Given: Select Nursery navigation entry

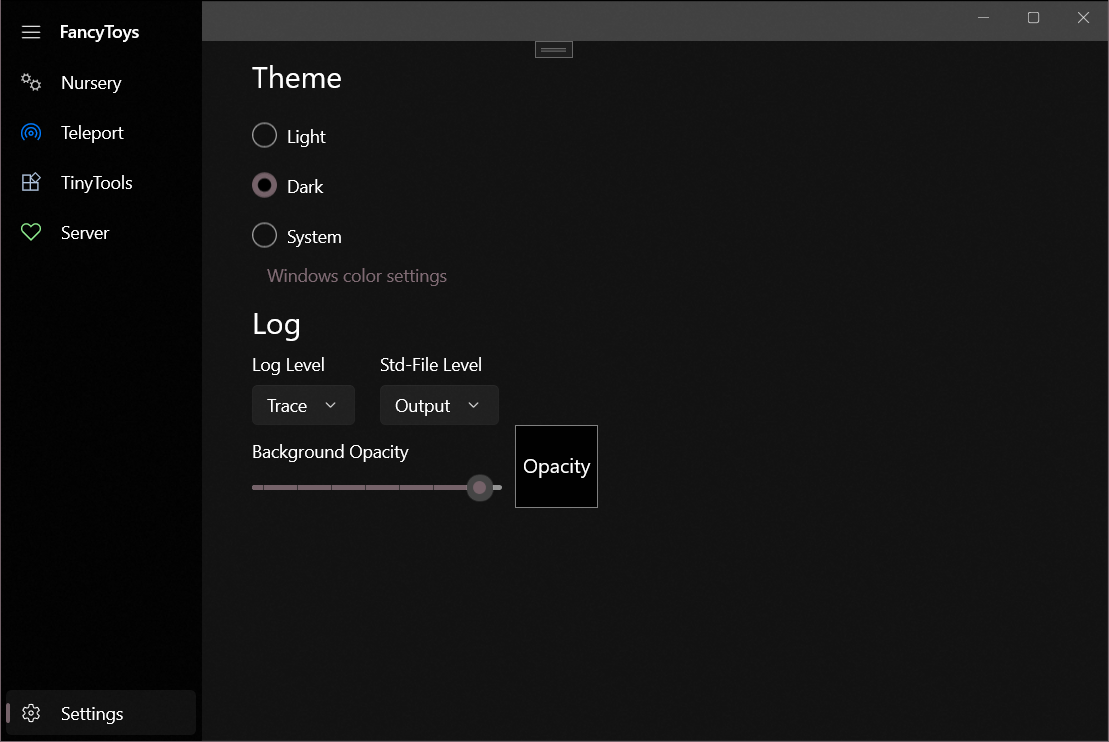Looking at the screenshot, I should pyautogui.click(x=91, y=82).
